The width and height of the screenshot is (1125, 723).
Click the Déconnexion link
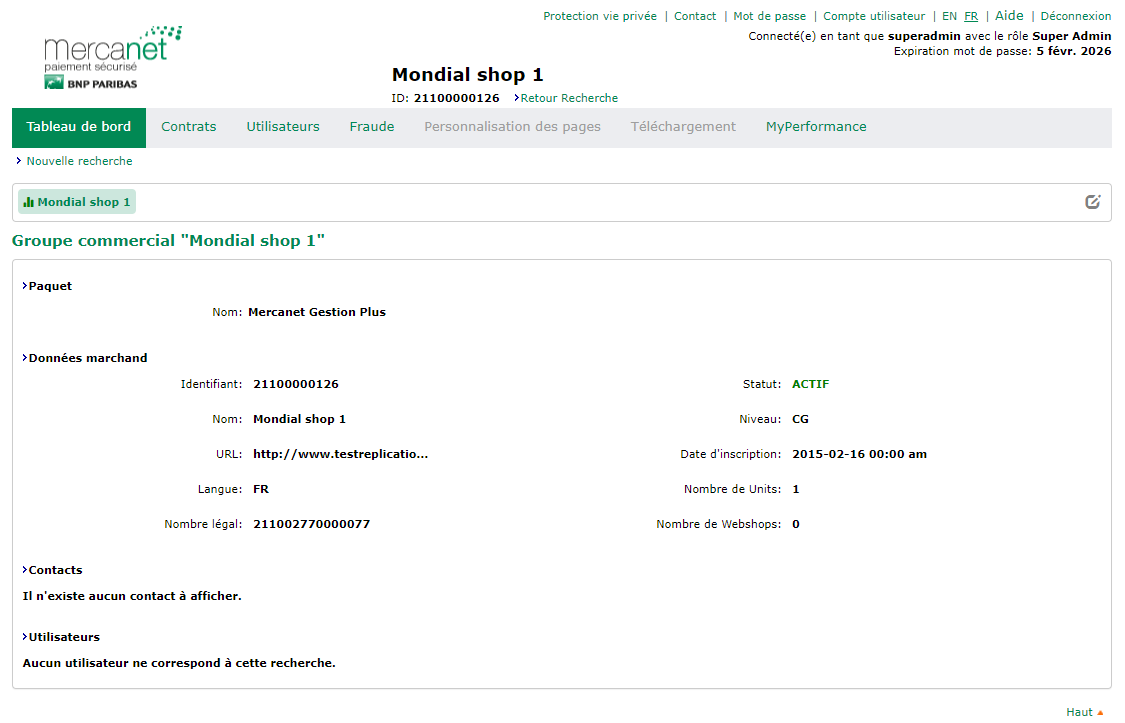click(x=1075, y=16)
